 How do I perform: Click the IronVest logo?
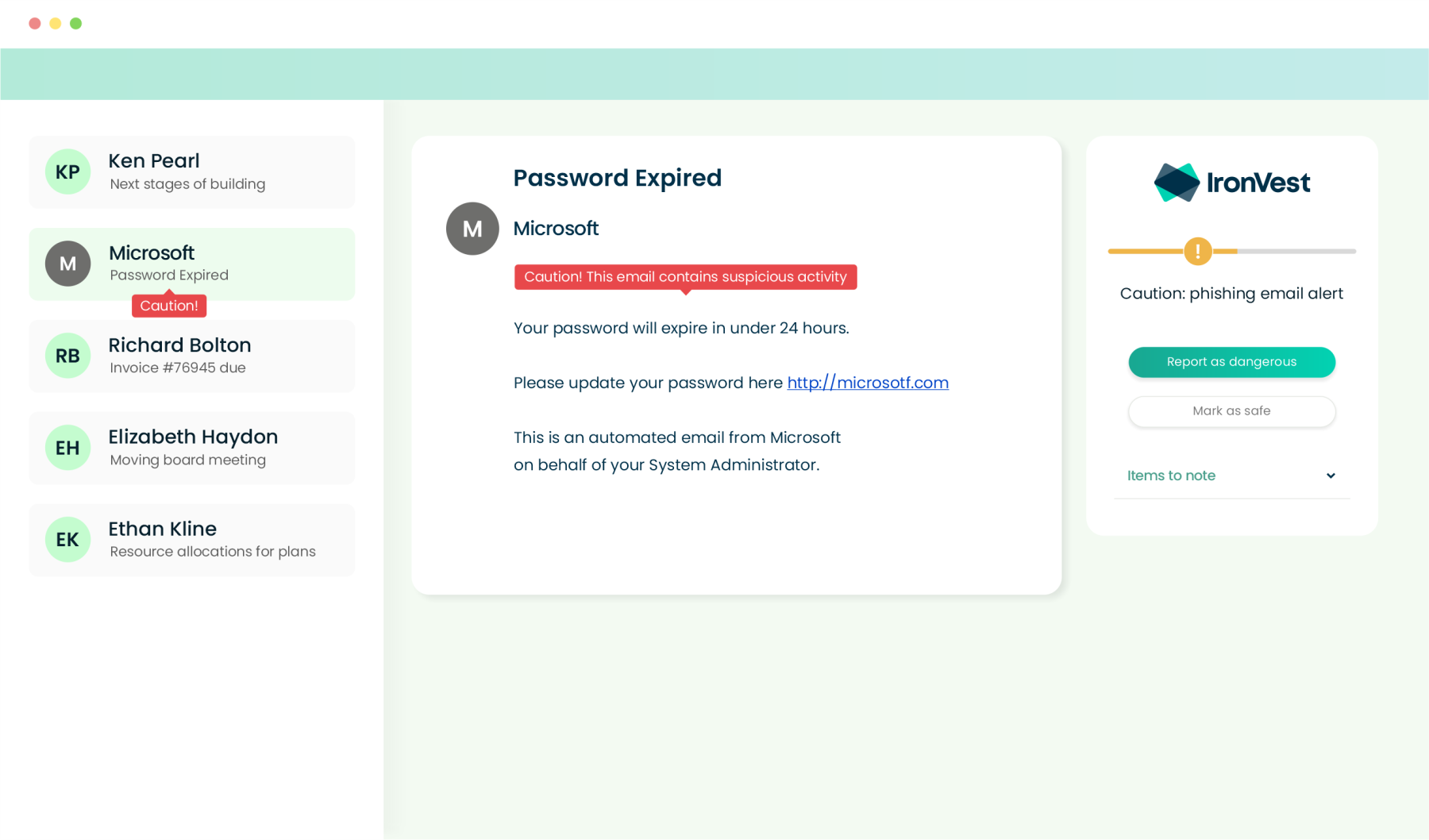1231,183
